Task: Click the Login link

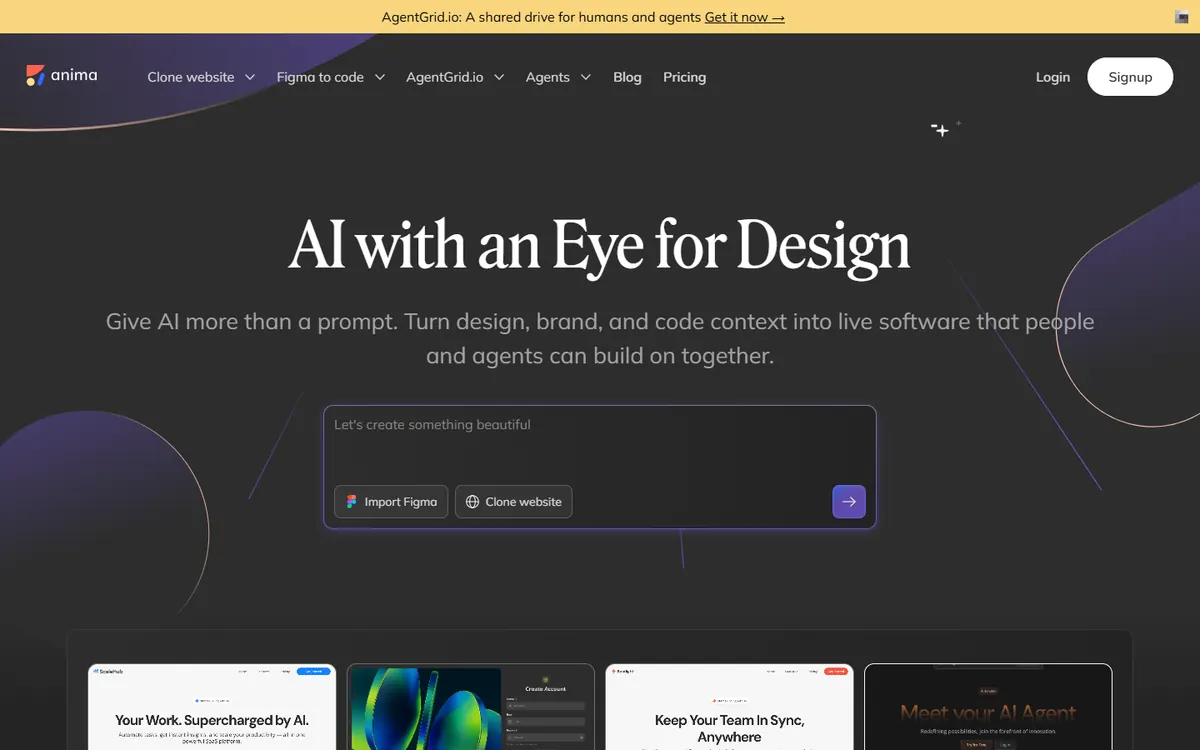Action: (1053, 77)
